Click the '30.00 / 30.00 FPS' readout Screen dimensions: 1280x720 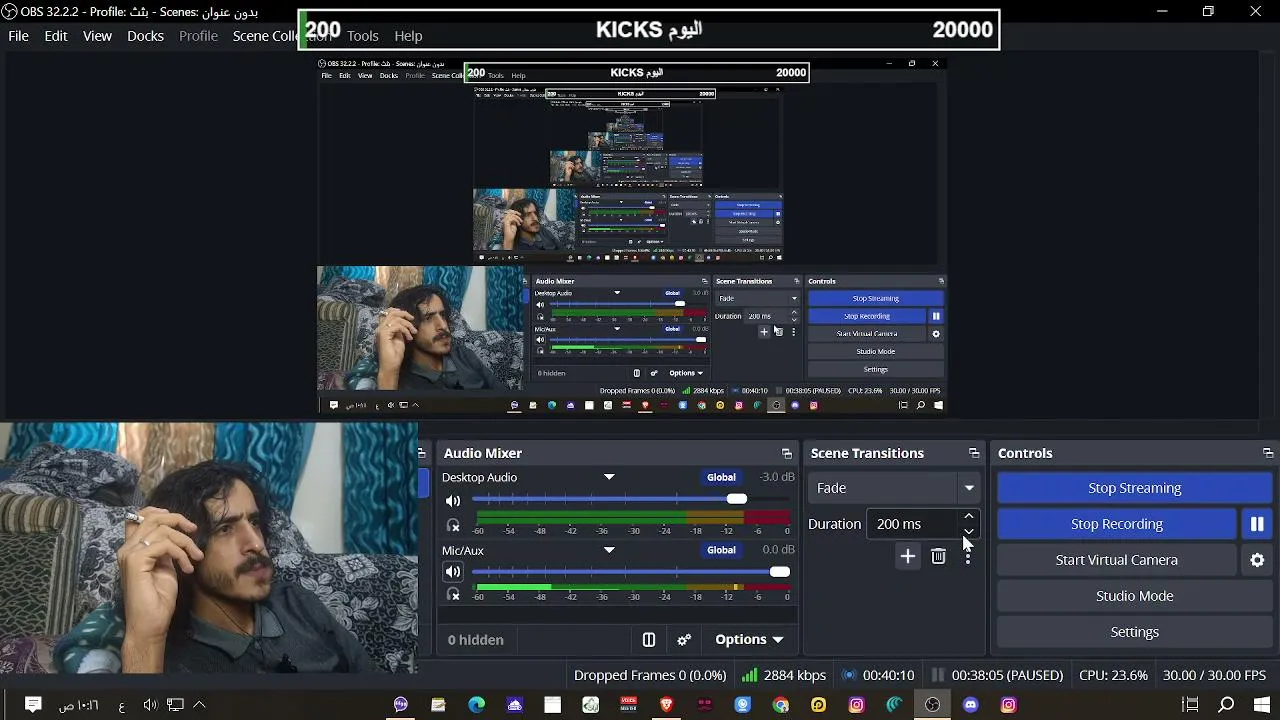click(1214, 675)
